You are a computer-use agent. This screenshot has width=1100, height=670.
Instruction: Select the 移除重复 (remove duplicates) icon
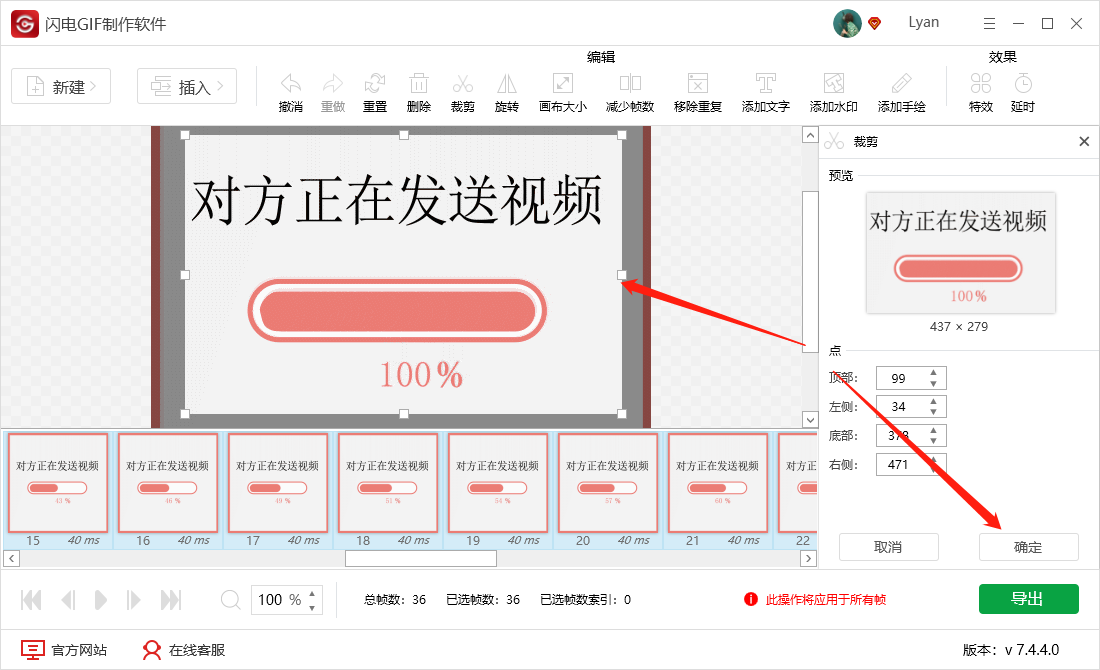697,90
